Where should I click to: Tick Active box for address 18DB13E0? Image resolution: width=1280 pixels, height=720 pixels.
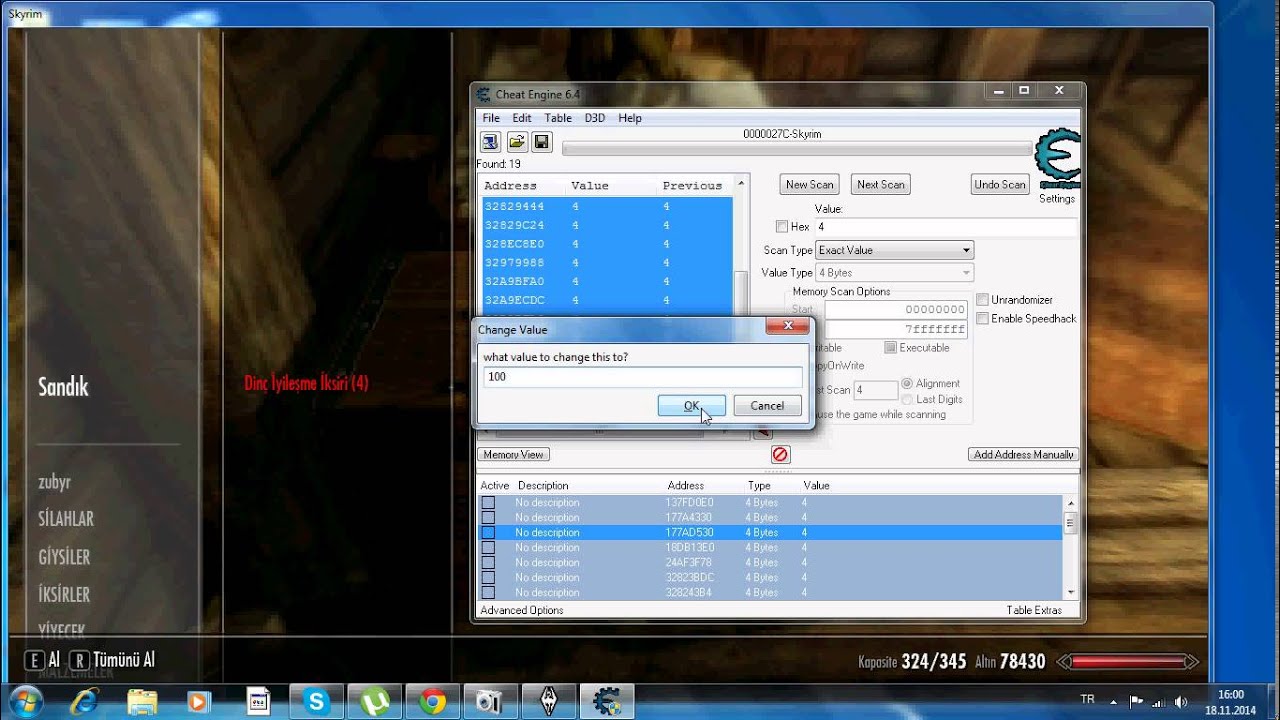[488, 548]
